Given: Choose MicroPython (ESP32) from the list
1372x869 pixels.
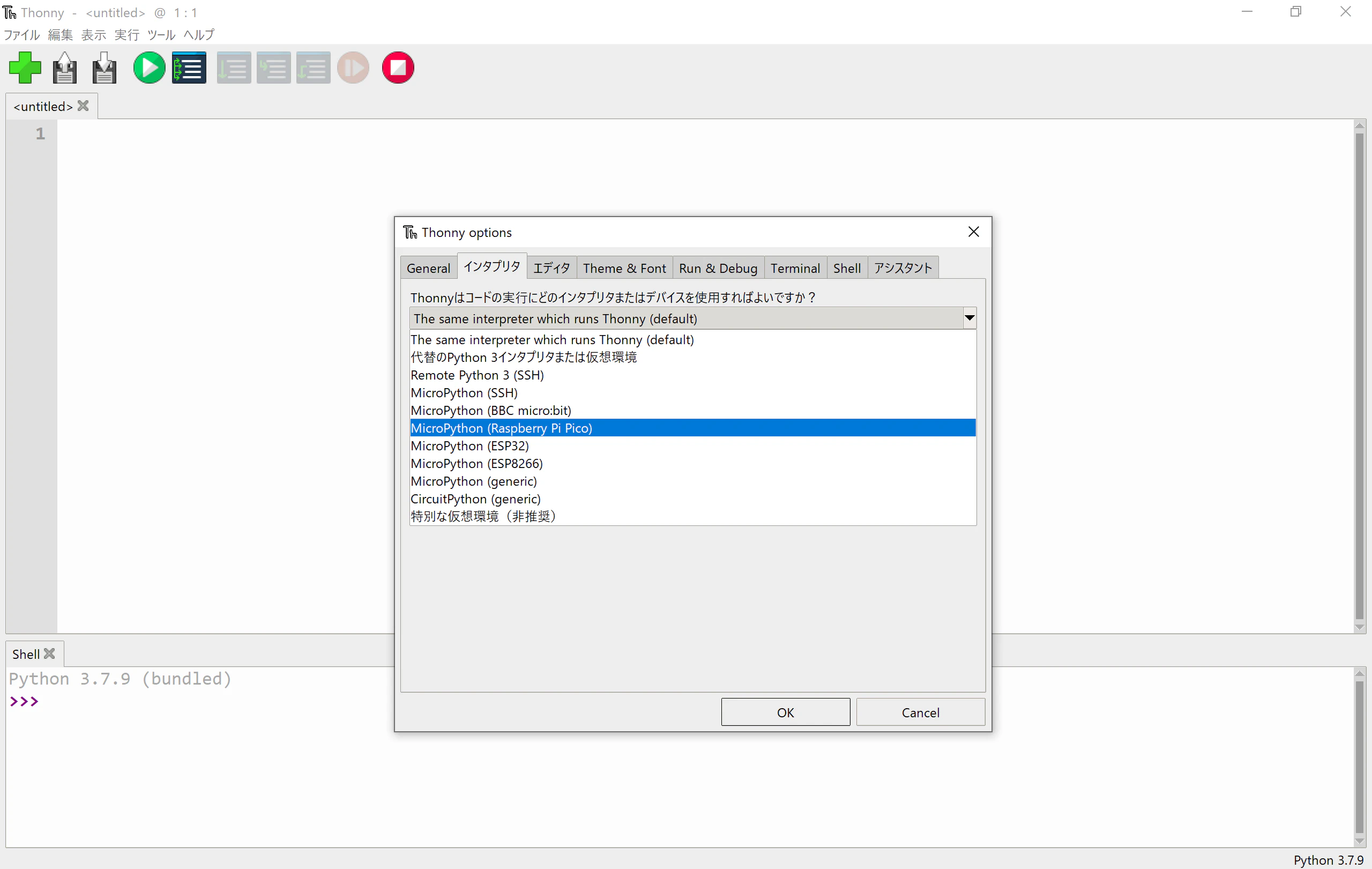Looking at the screenshot, I should pyautogui.click(x=693, y=445).
